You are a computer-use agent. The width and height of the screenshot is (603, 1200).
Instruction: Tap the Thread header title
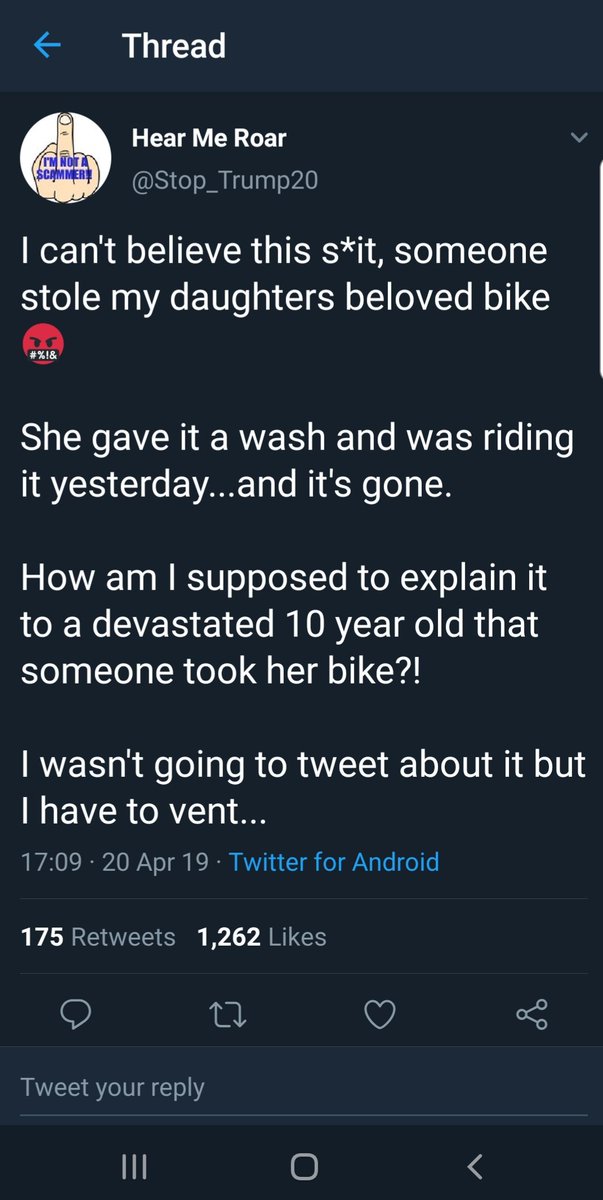[x=174, y=46]
